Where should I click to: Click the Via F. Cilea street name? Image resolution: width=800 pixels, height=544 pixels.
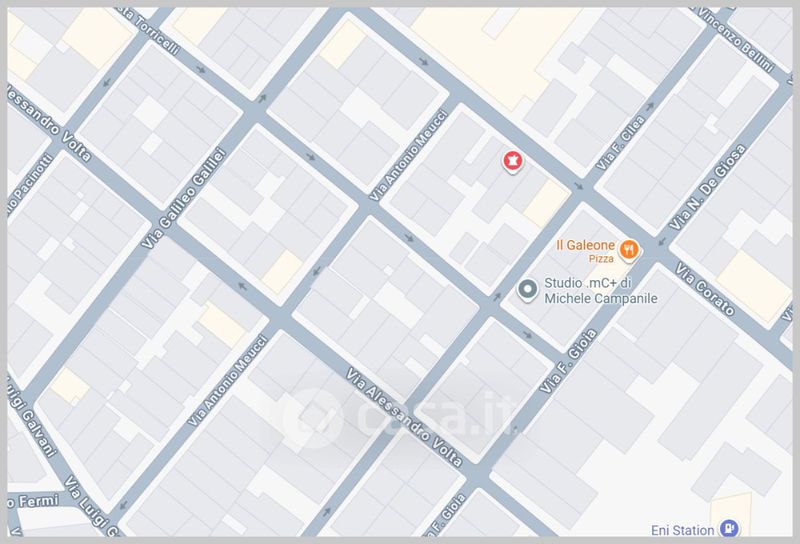point(620,143)
